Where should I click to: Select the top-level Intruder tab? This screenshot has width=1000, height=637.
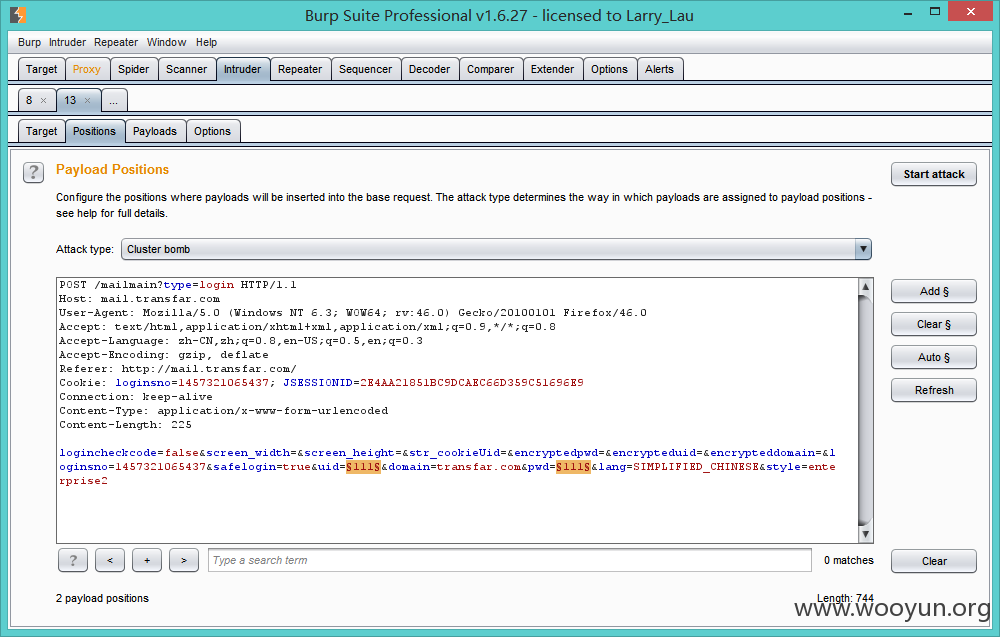coord(242,69)
